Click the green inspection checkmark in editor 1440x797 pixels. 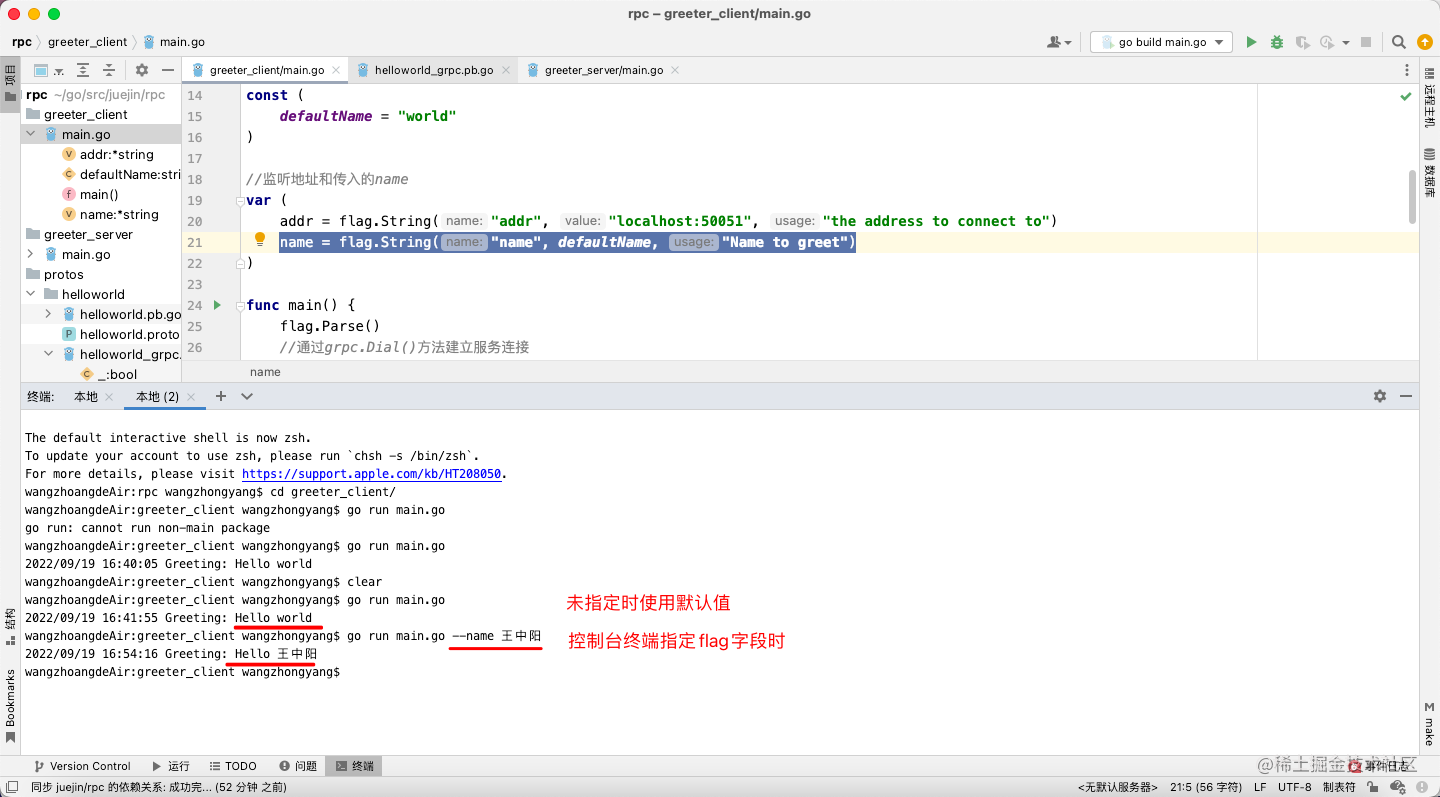click(x=1406, y=96)
